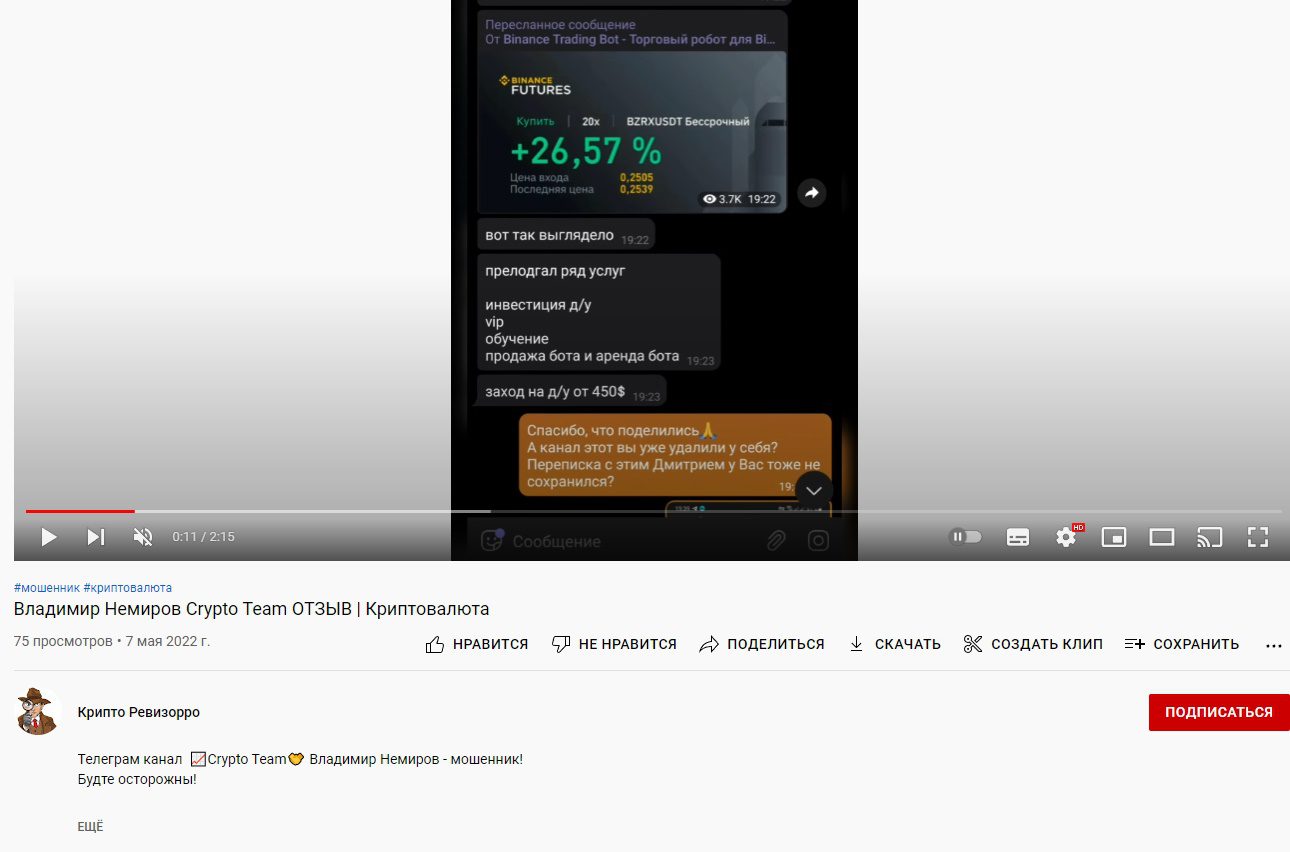1290x852 pixels.
Task: Open the #криптовалюта hashtag link
Action: (128, 588)
